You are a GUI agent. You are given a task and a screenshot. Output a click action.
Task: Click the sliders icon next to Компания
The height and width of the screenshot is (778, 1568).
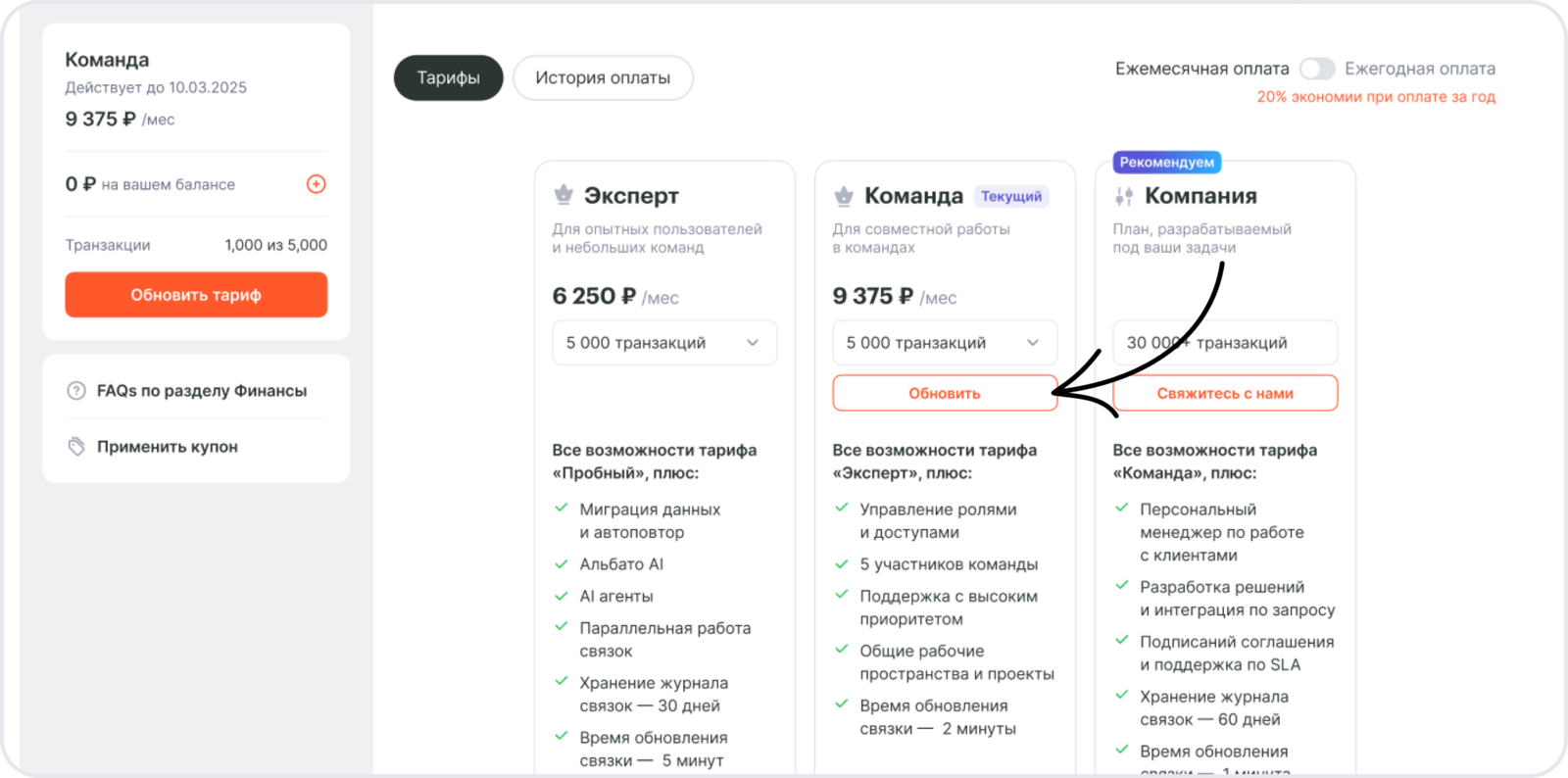1124,196
